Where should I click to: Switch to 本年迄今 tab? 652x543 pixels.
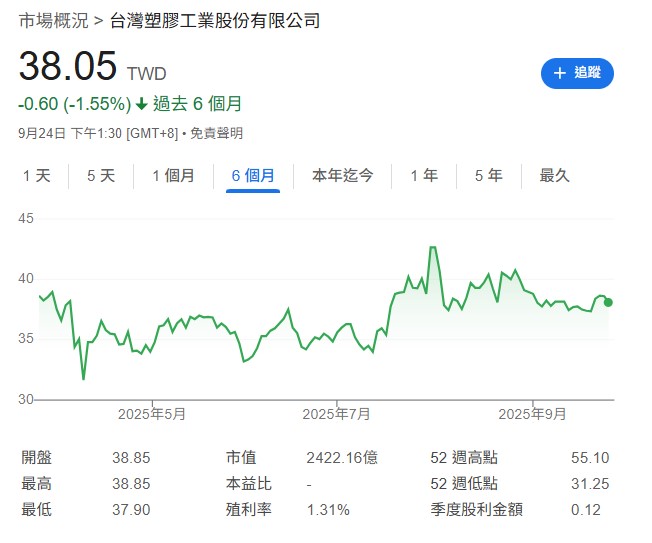[343, 175]
